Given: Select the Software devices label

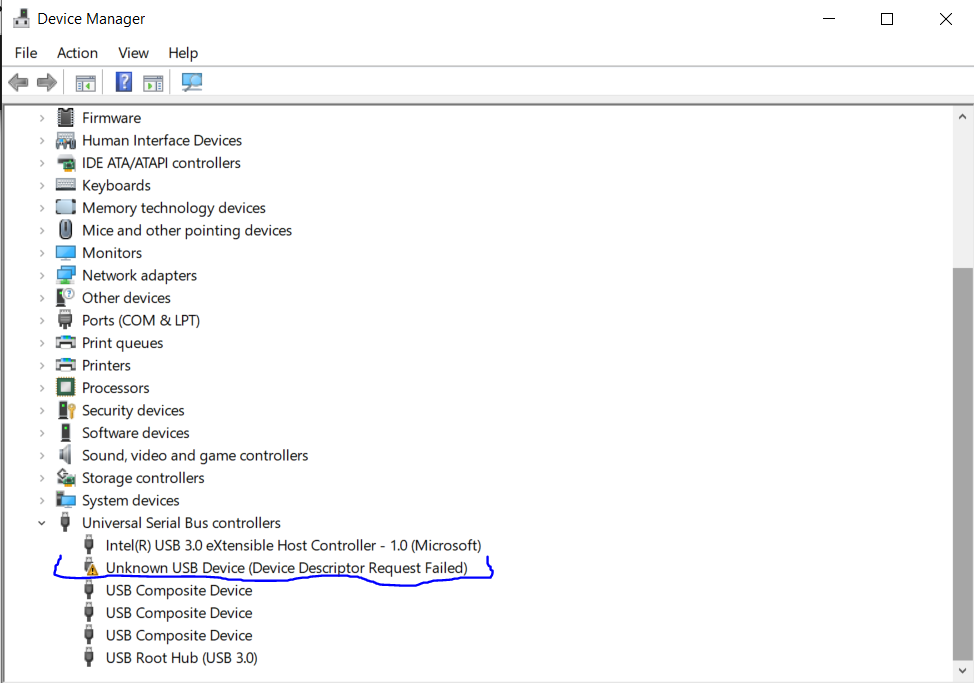Looking at the screenshot, I should 135,433.
